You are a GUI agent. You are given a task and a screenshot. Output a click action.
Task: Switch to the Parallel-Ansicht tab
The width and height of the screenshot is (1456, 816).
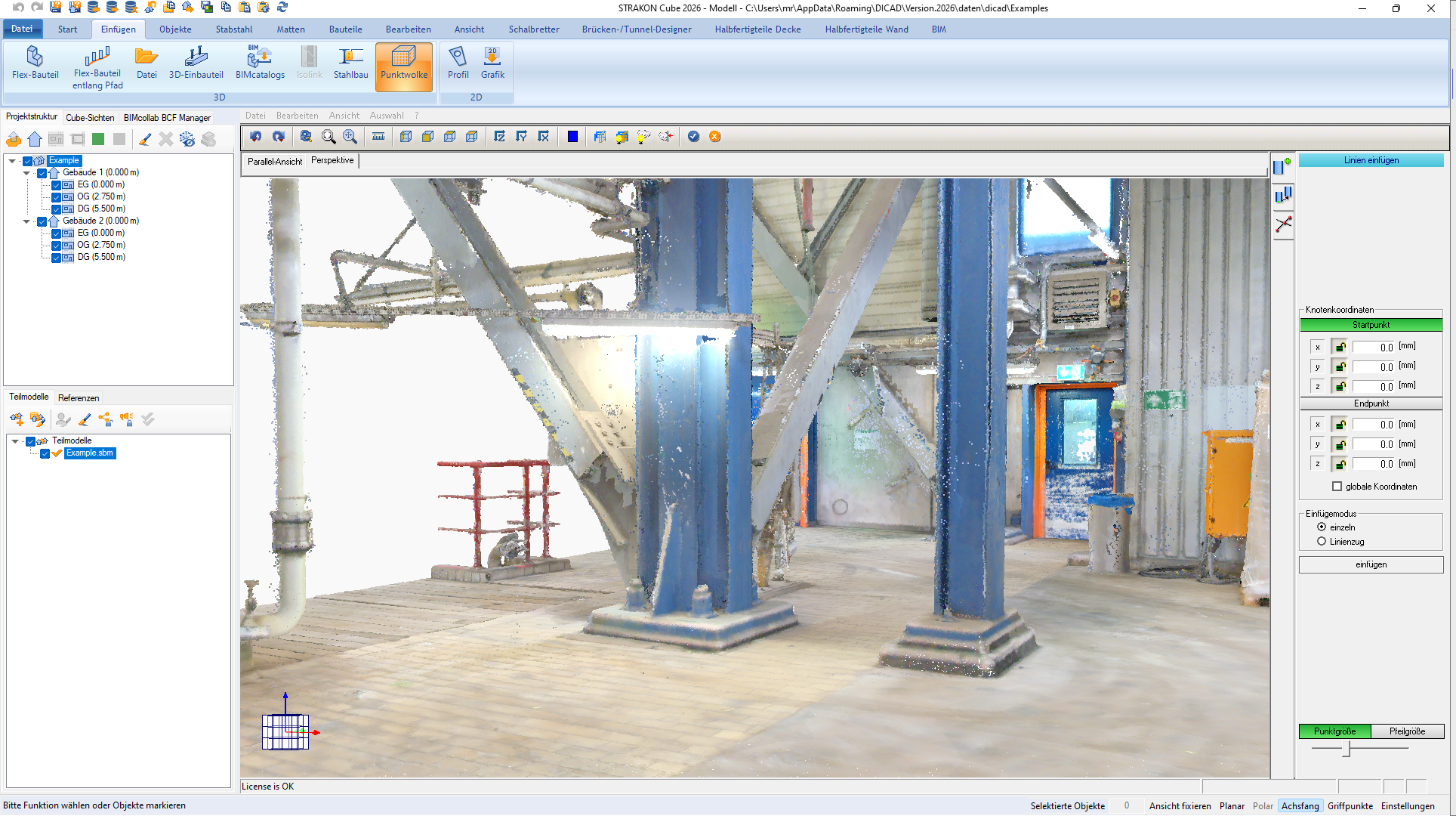[275, 160]
